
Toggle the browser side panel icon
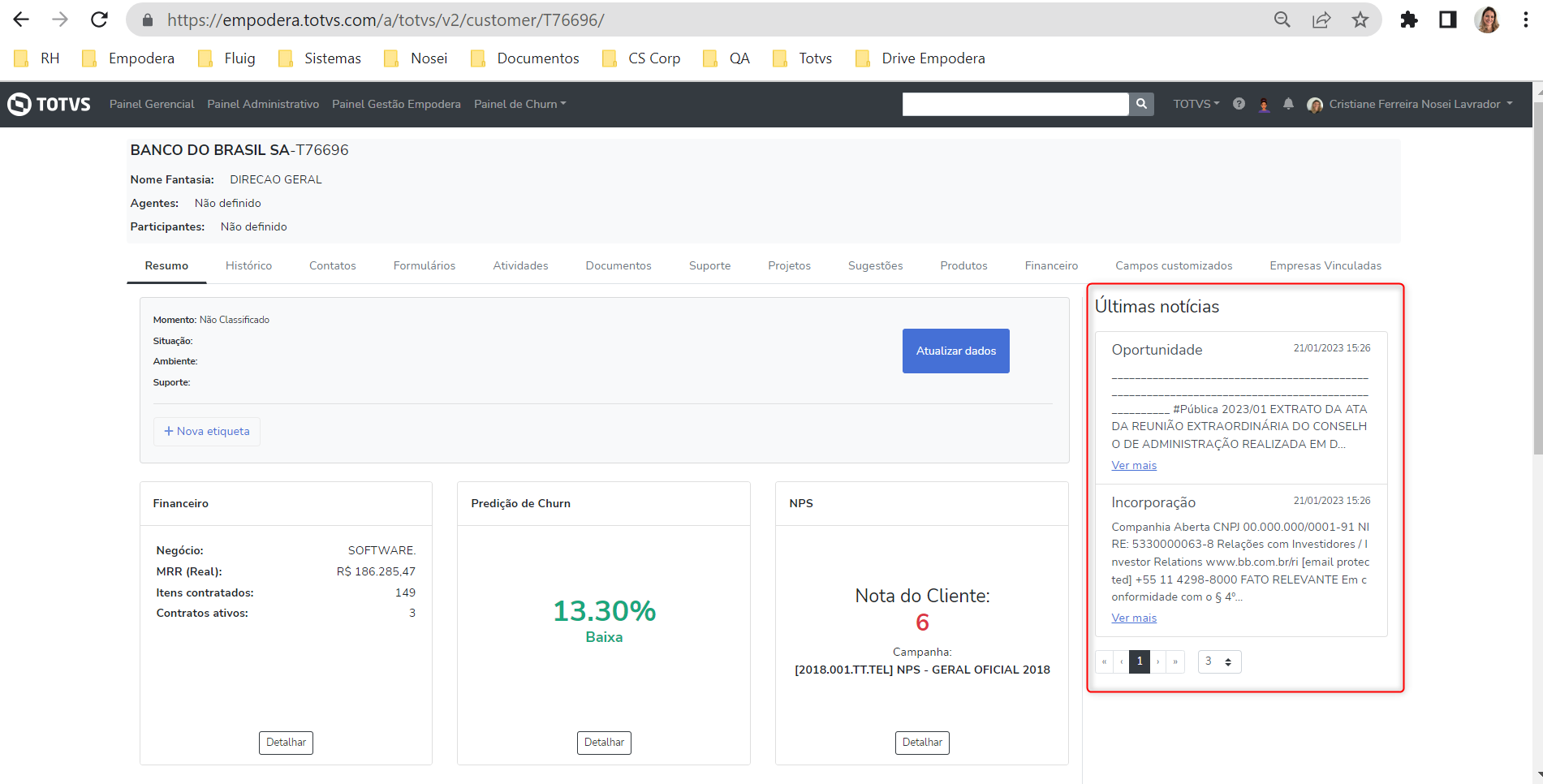pyautogui.click(x=1448, y=19)
